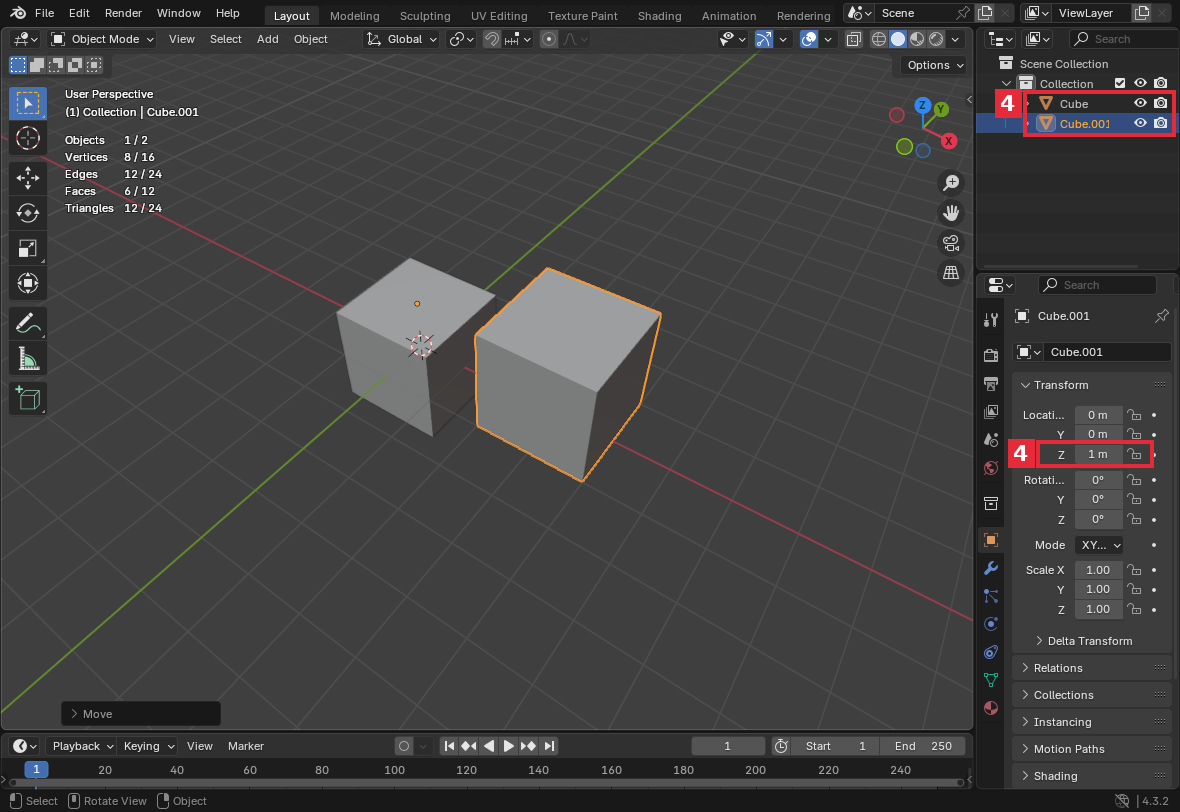Select the Annotate tool
Screen dimensions: 1180x812
(x=28, y=324)
